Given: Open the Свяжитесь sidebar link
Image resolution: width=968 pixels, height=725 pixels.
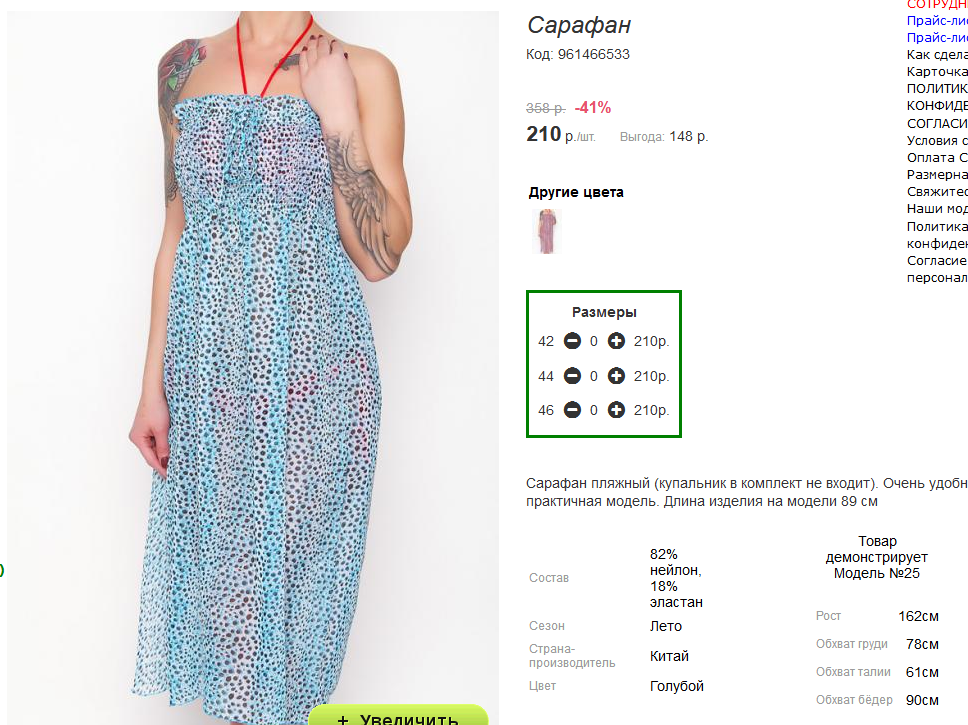Looking at the screenshot, I should tap(937, 191).
